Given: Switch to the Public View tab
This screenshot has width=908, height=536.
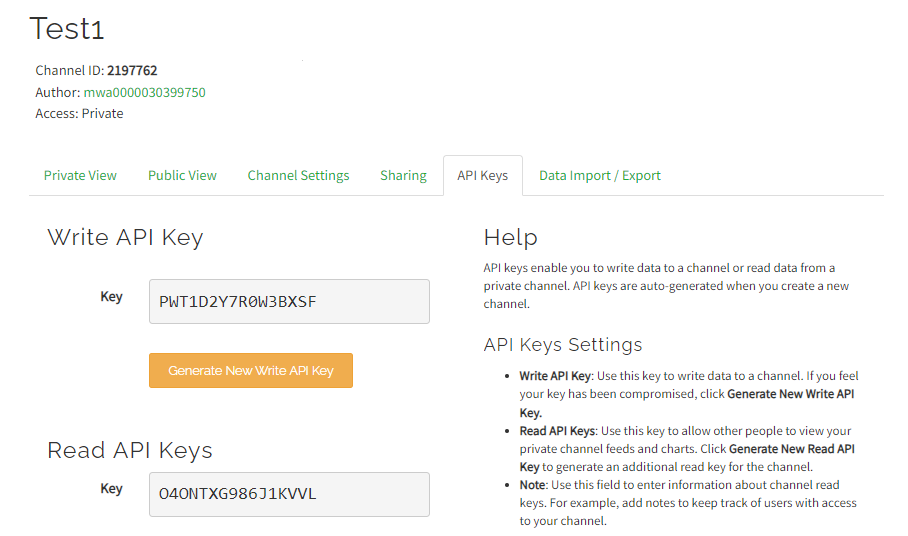Looking at the screenshot, I should click(182, 175).
